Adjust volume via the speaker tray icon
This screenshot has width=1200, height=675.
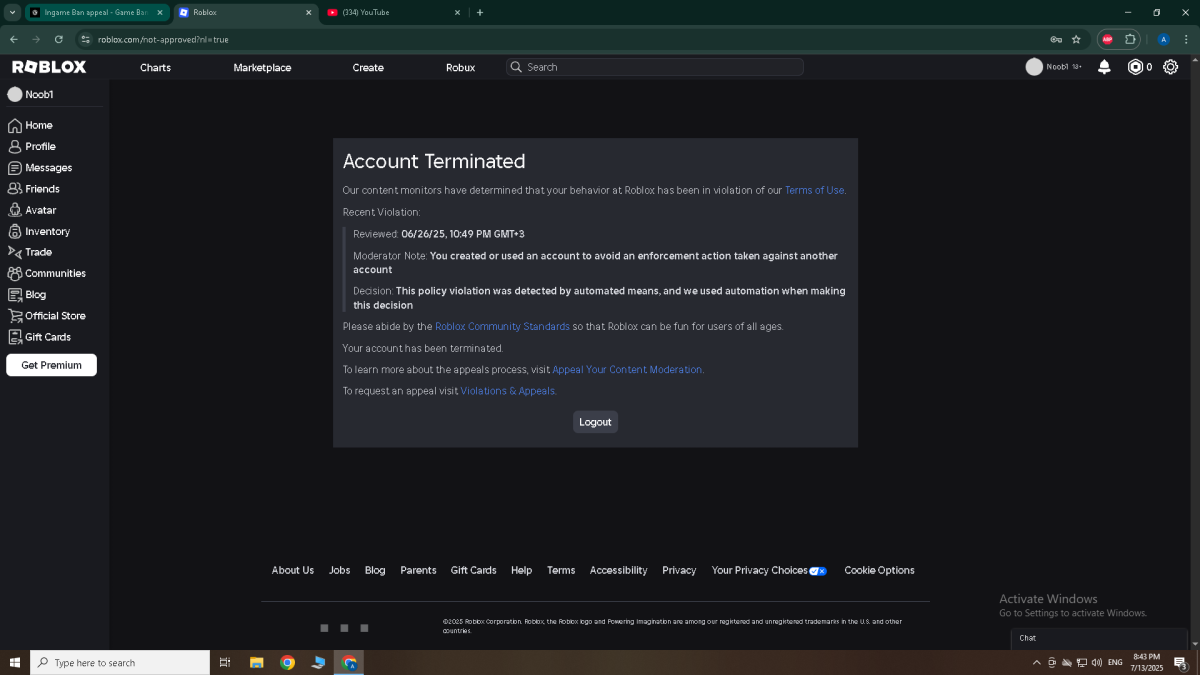[1097, 662]
